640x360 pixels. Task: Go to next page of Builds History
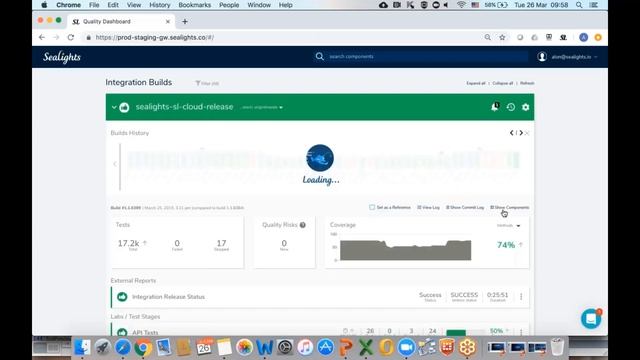click(x=521, y=133)
